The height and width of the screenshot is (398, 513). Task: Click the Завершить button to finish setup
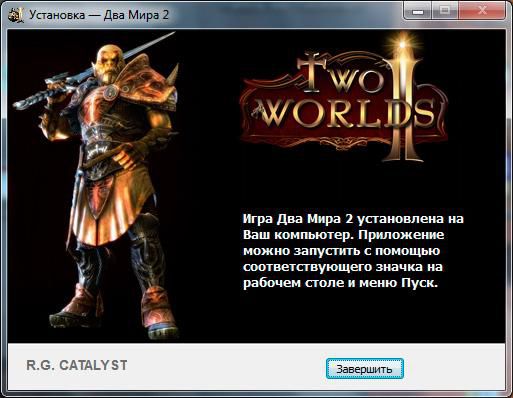coord(365,369)
